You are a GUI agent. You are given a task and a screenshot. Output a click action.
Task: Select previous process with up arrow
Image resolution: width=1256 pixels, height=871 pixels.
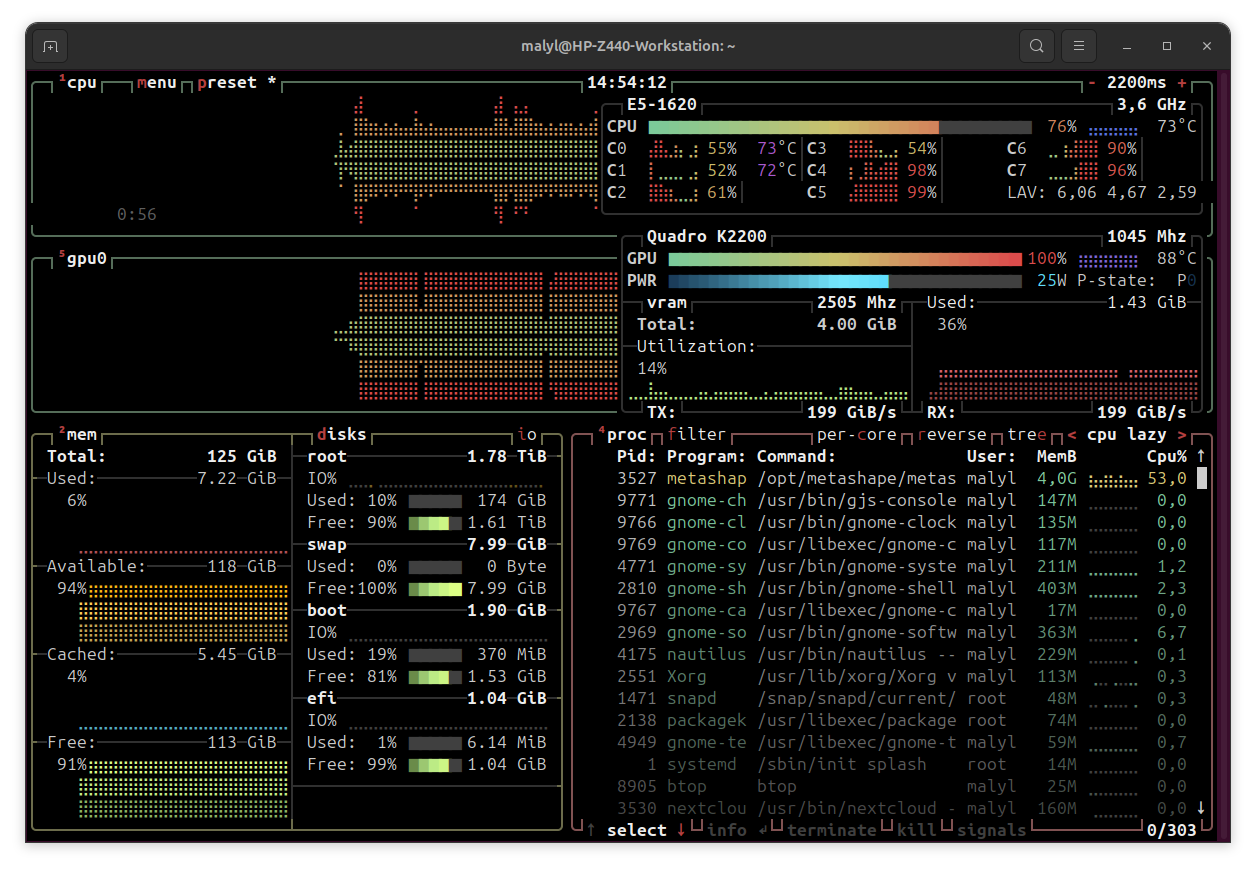(591, 830)
